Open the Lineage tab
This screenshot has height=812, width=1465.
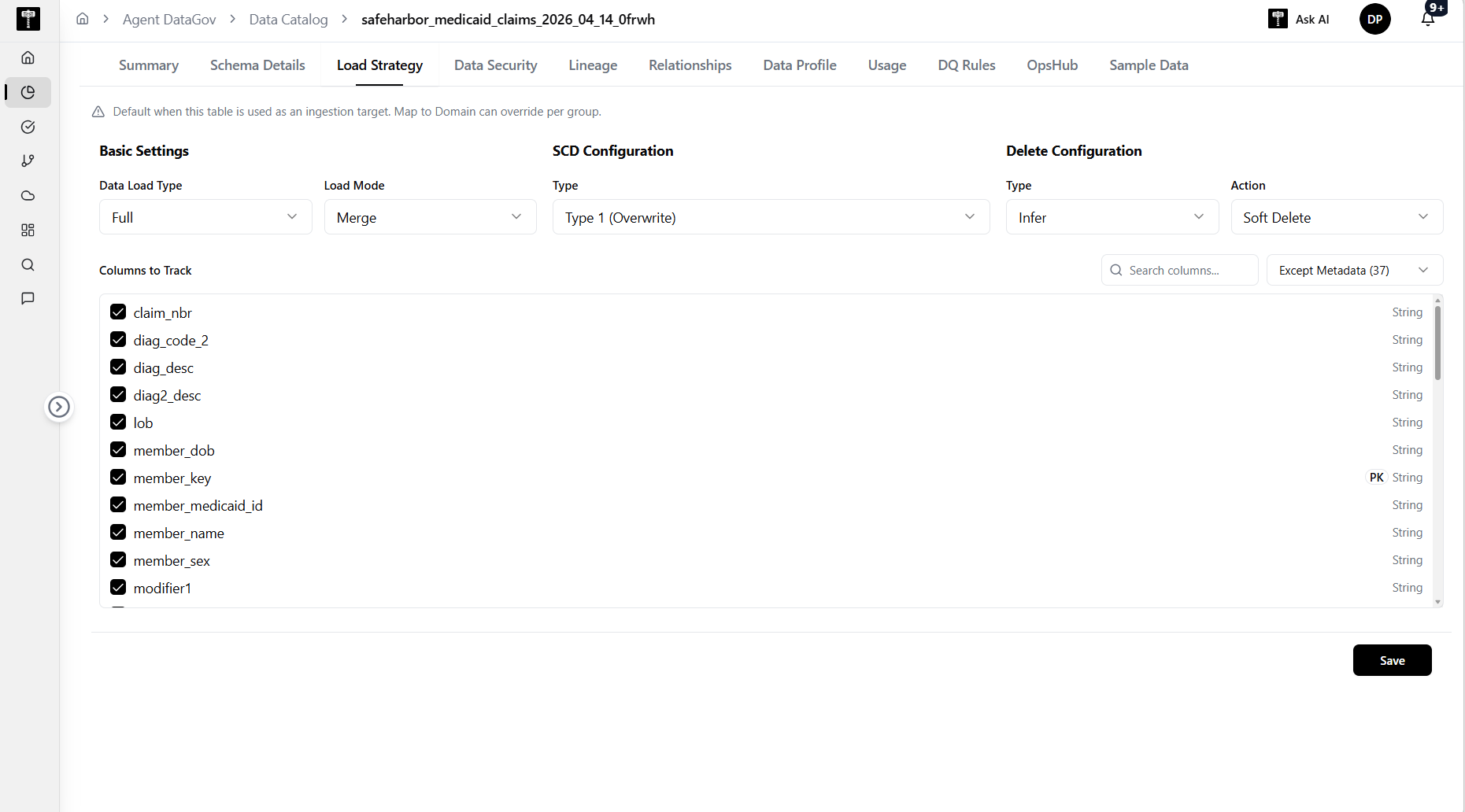tap(593, 65)
